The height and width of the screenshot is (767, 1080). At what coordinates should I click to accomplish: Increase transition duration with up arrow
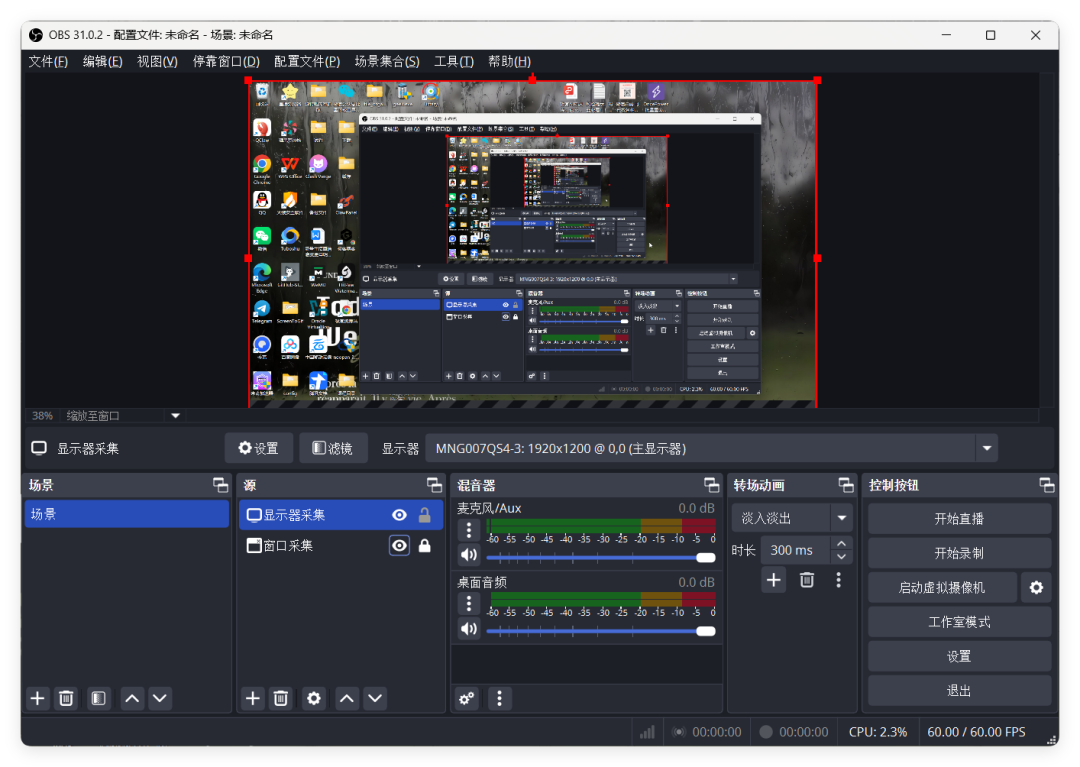pyautogui.click(x=842, y=544)
